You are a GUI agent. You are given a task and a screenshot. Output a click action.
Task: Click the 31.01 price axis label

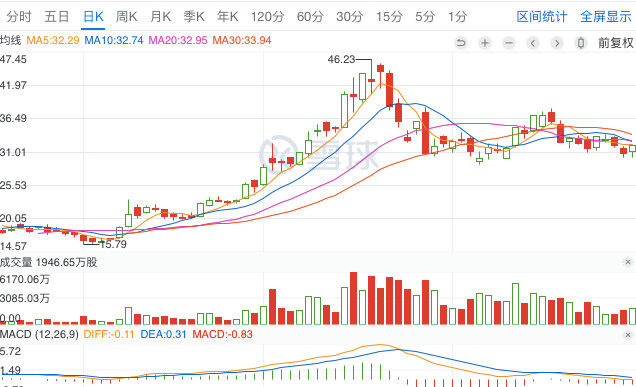pyautogui.click(x=13, y=152)
